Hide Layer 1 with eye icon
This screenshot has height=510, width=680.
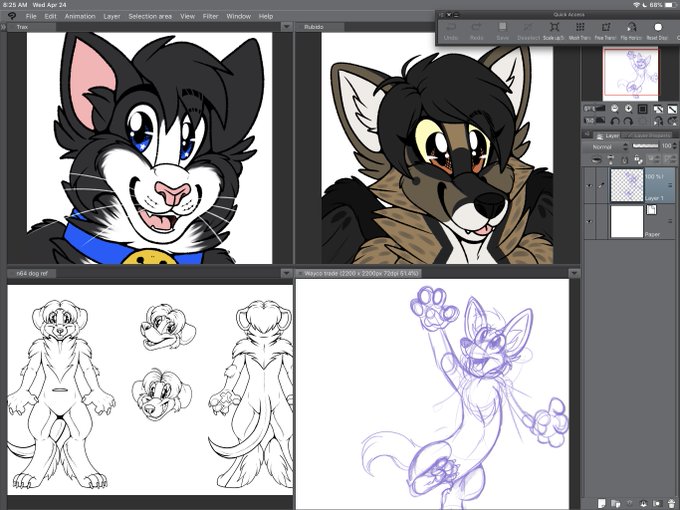[x=589, y=186]
